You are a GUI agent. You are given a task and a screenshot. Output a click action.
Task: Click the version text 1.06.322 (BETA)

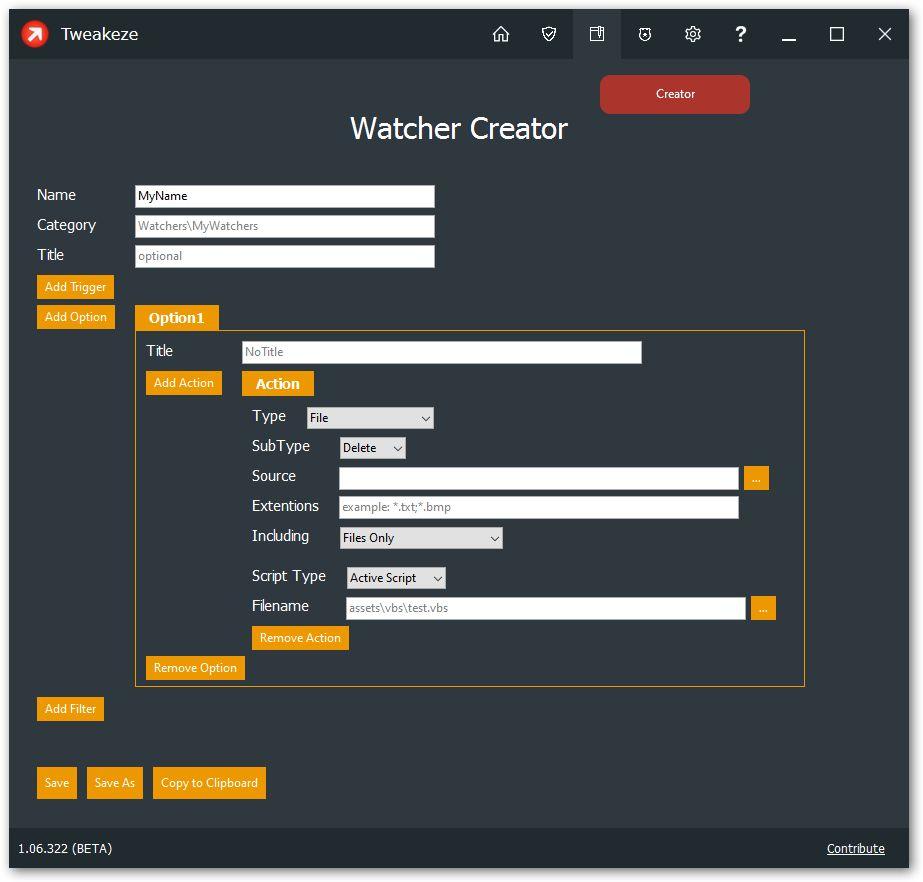click(65, 848)
